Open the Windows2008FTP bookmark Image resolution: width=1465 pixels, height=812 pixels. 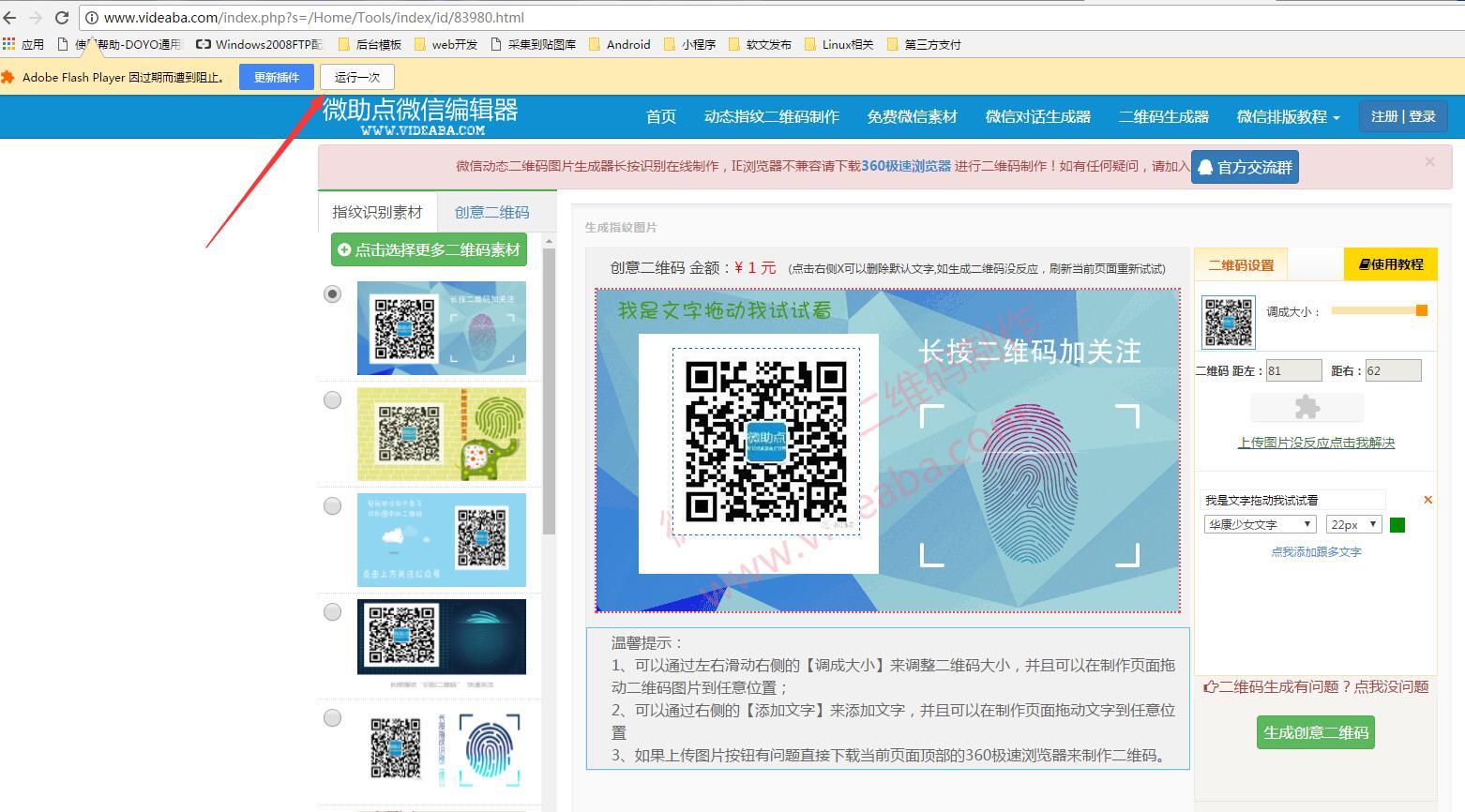click(259, 44)
